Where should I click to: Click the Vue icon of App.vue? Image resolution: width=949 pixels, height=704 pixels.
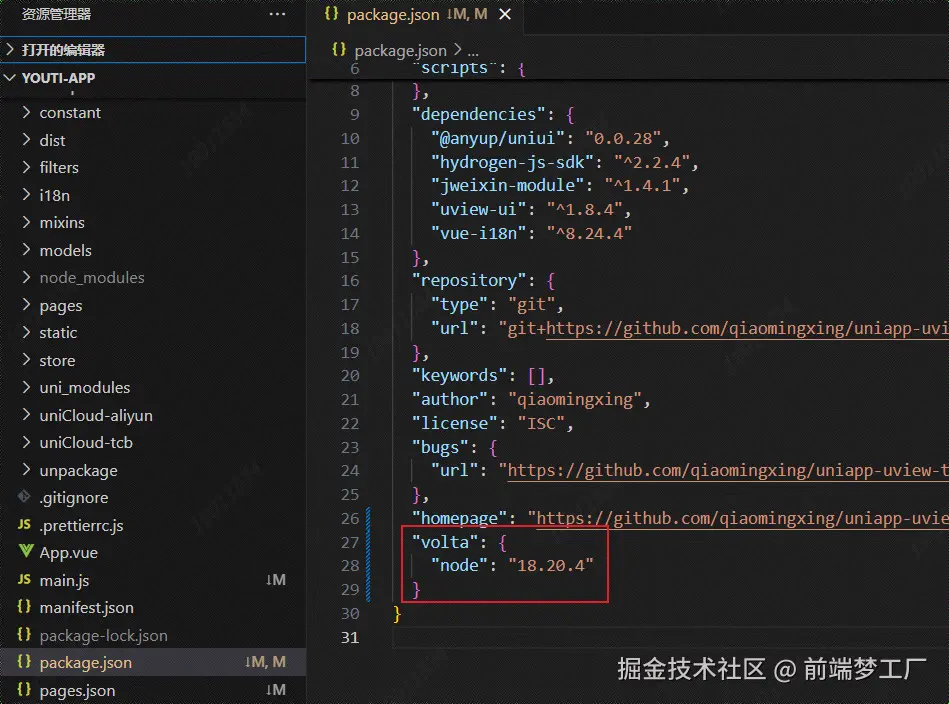coord(26,551)
